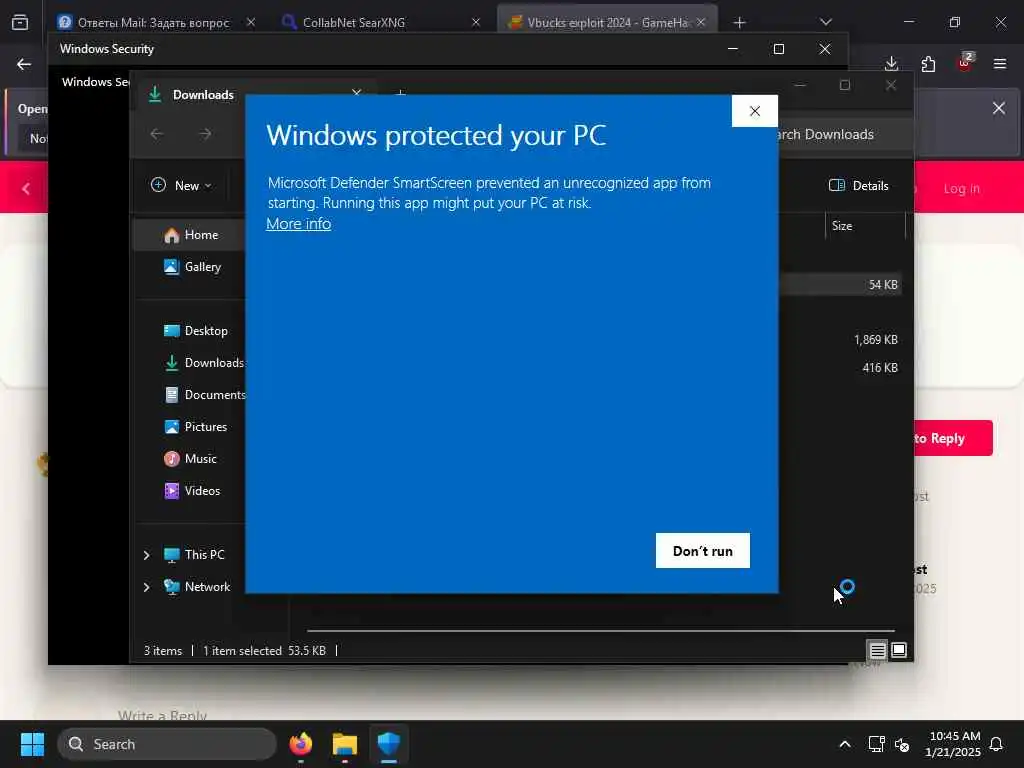Screen dimensions: 1024x768
Task: Click the uBlock extension icon with badge
Action: [x=965, y=63]
